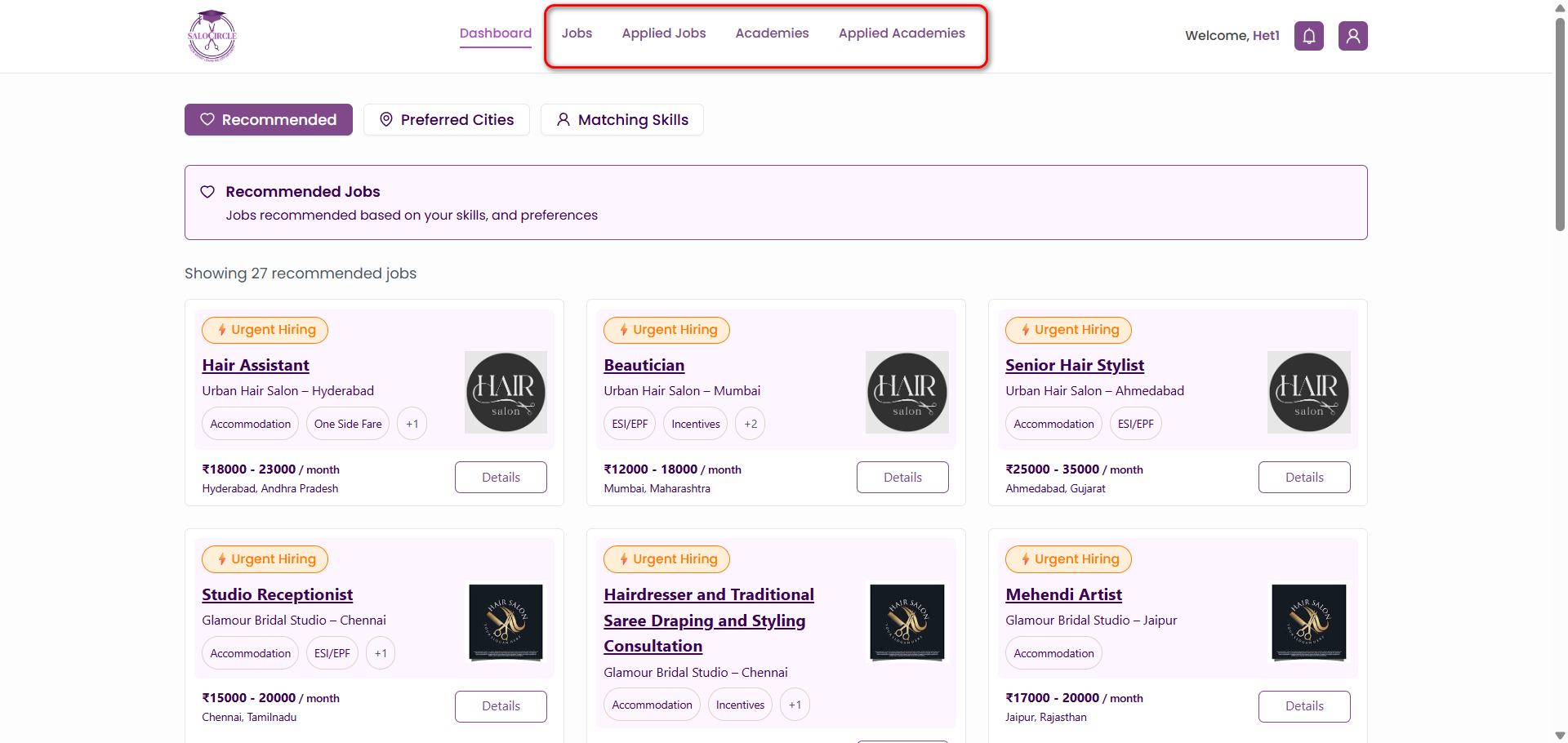Image resolution: width=1568 pixels, height=743 pixels.
Task: Open the Mehendi Artist job link
Action: coord(1063,594)
